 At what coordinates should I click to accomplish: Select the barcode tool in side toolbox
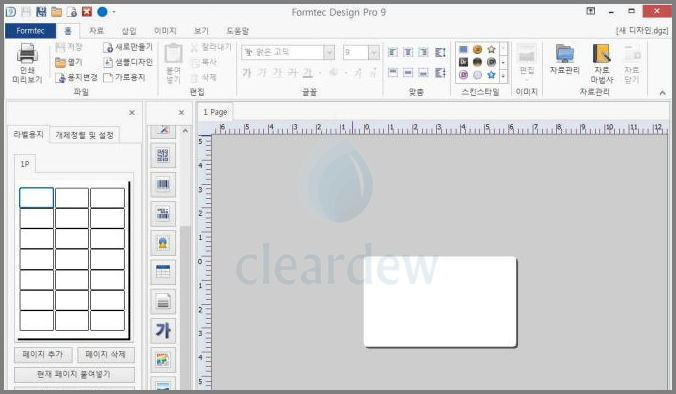[163, 184]
